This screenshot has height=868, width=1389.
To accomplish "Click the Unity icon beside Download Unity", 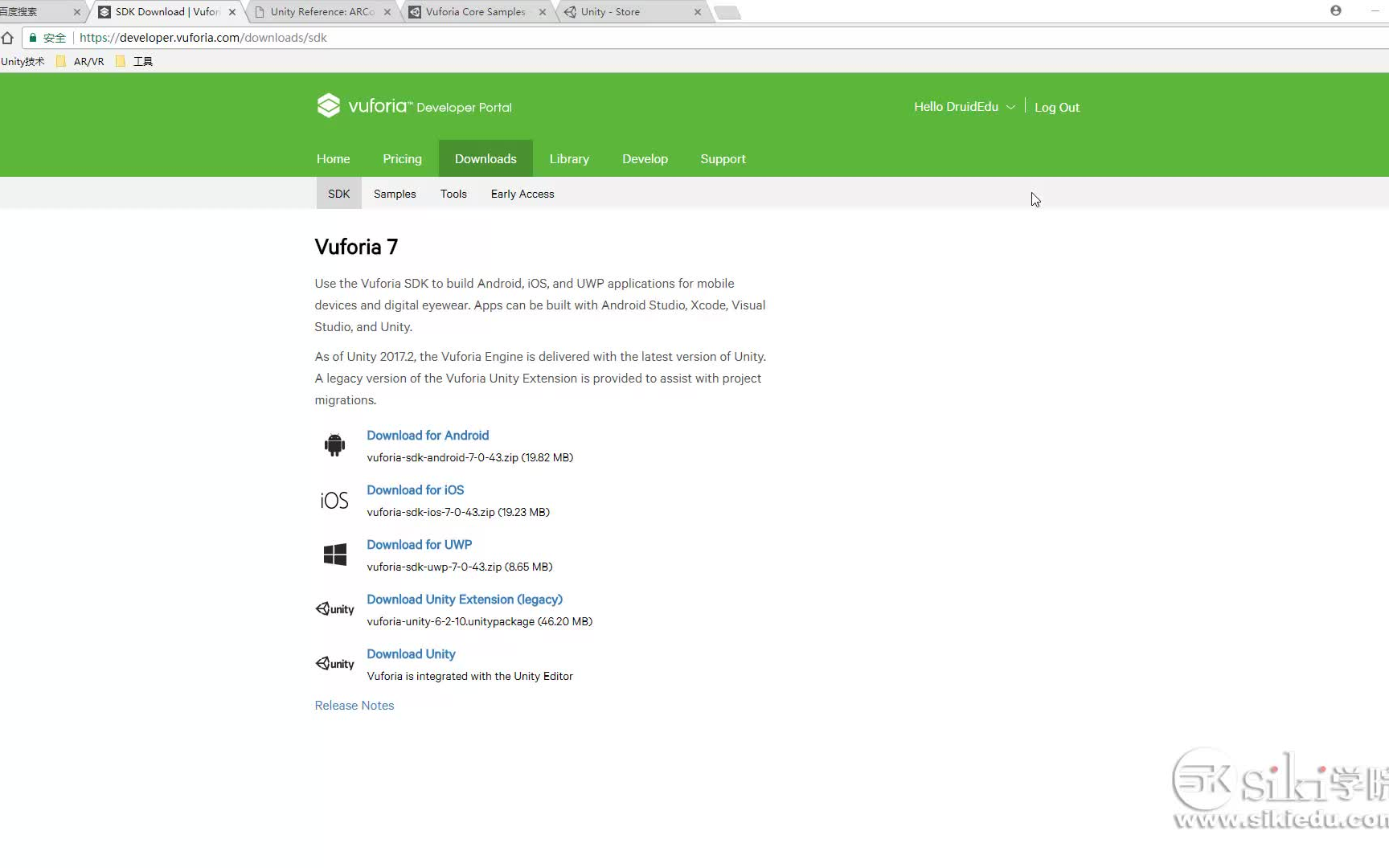I will (x=334, y=664).
